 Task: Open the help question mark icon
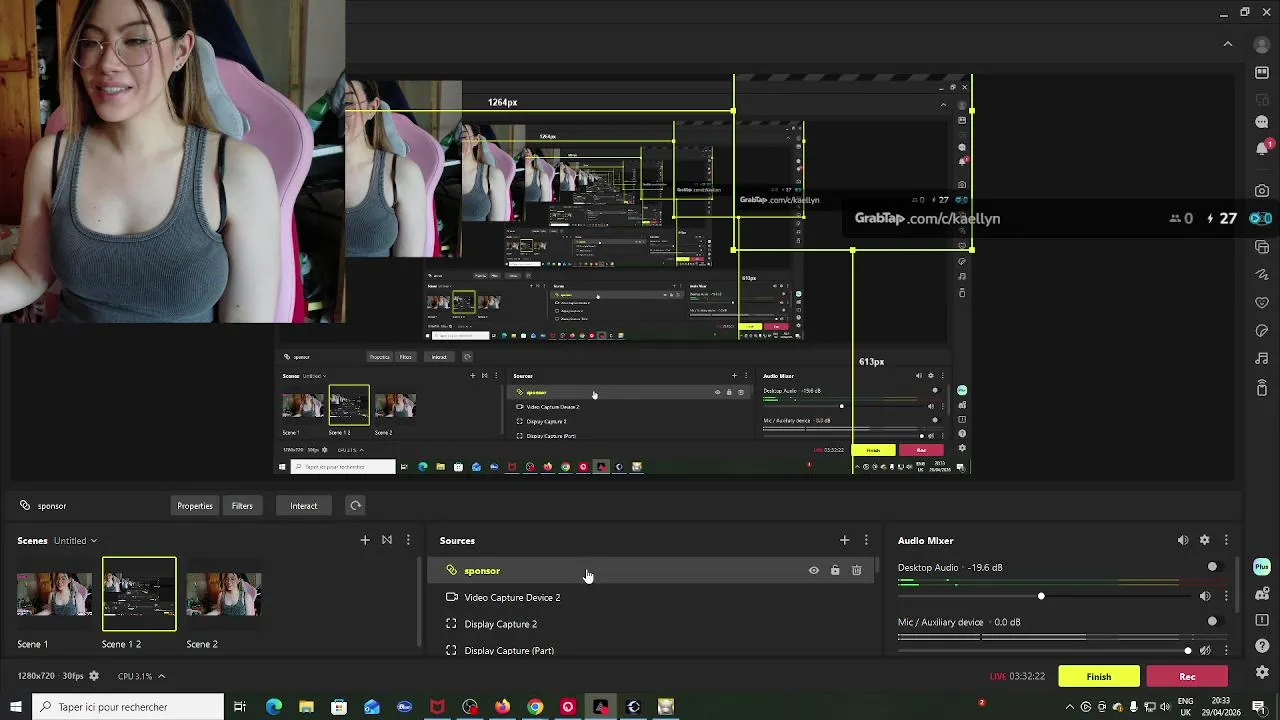[1262, 646]
